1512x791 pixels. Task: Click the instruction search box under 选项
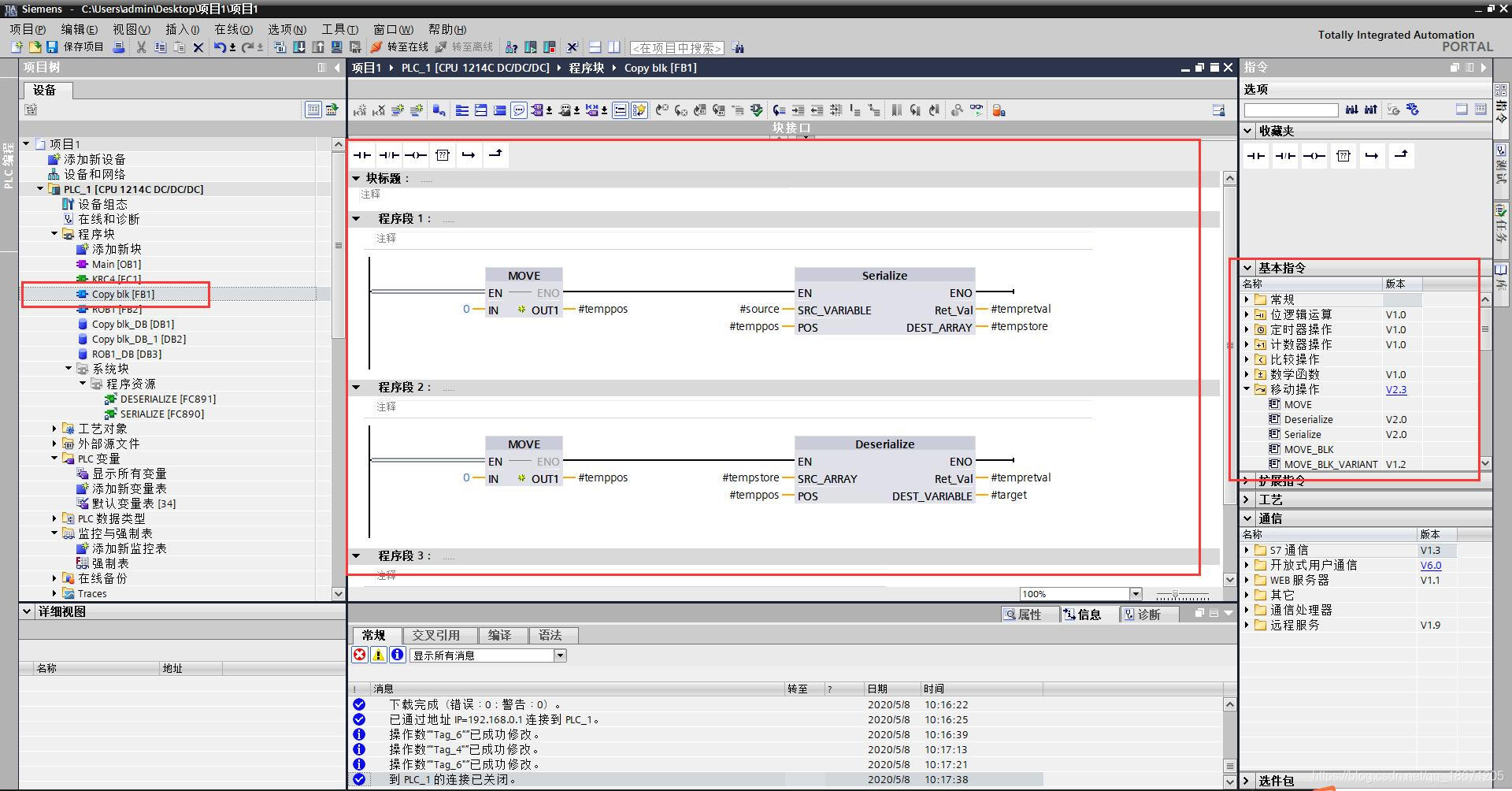coord(1291,110)
